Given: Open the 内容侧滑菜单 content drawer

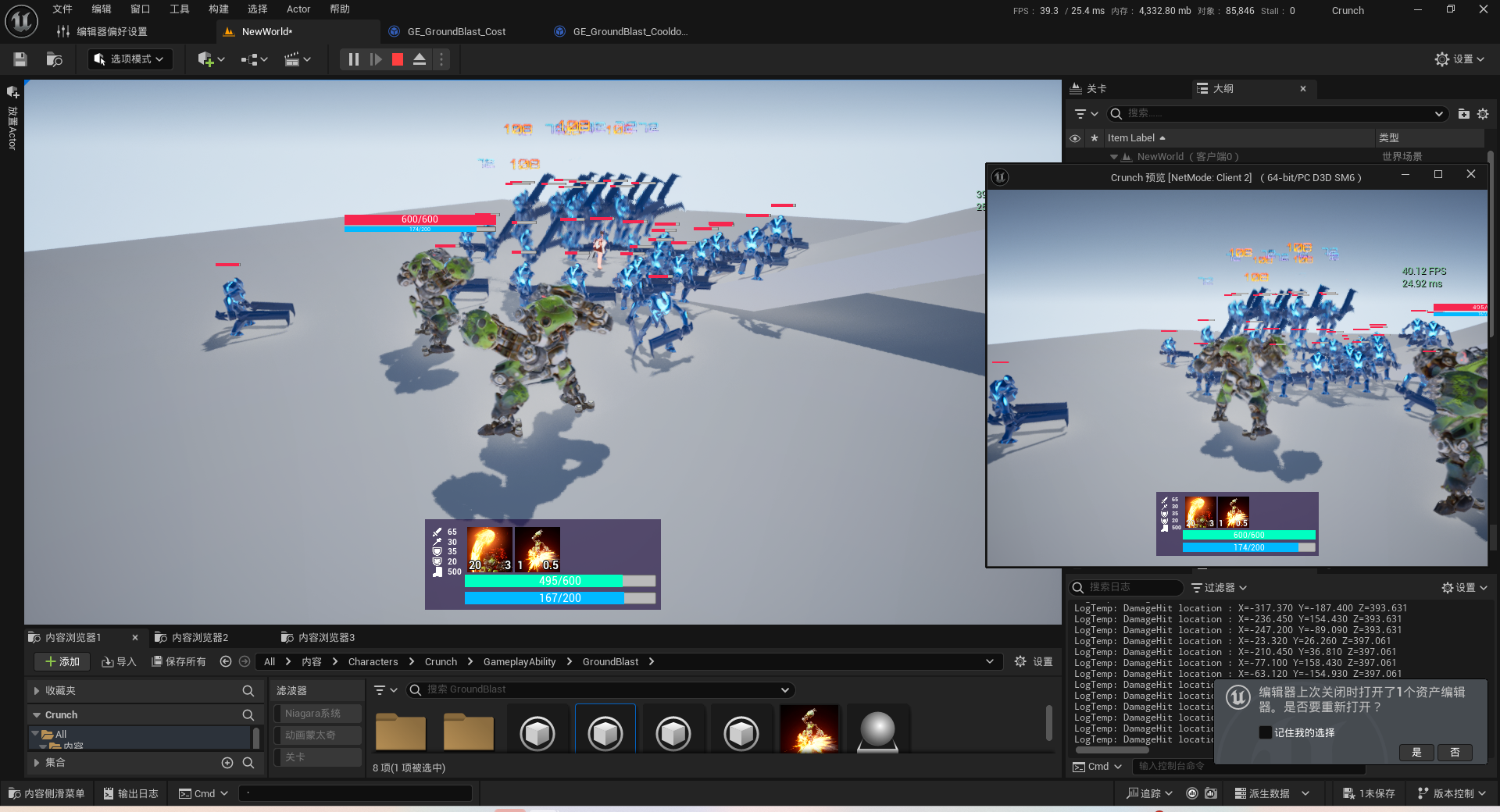Looking at the screenshot, I should (47, 793).
